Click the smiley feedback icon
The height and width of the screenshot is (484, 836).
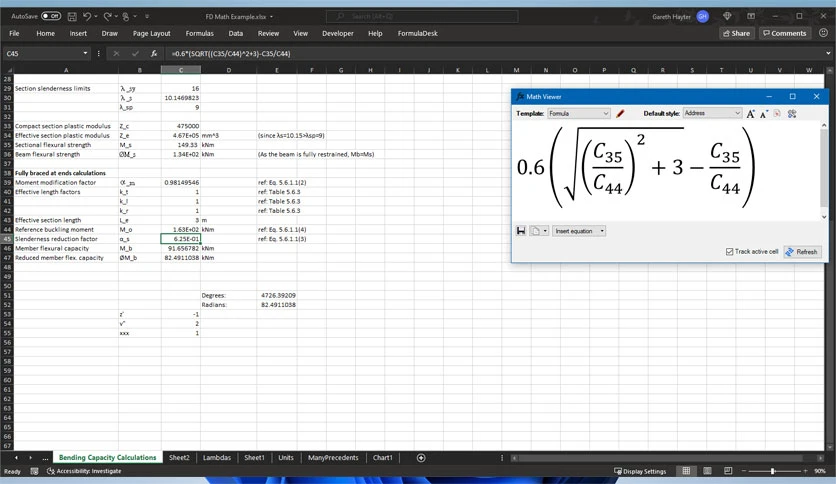tap(823, 33)
